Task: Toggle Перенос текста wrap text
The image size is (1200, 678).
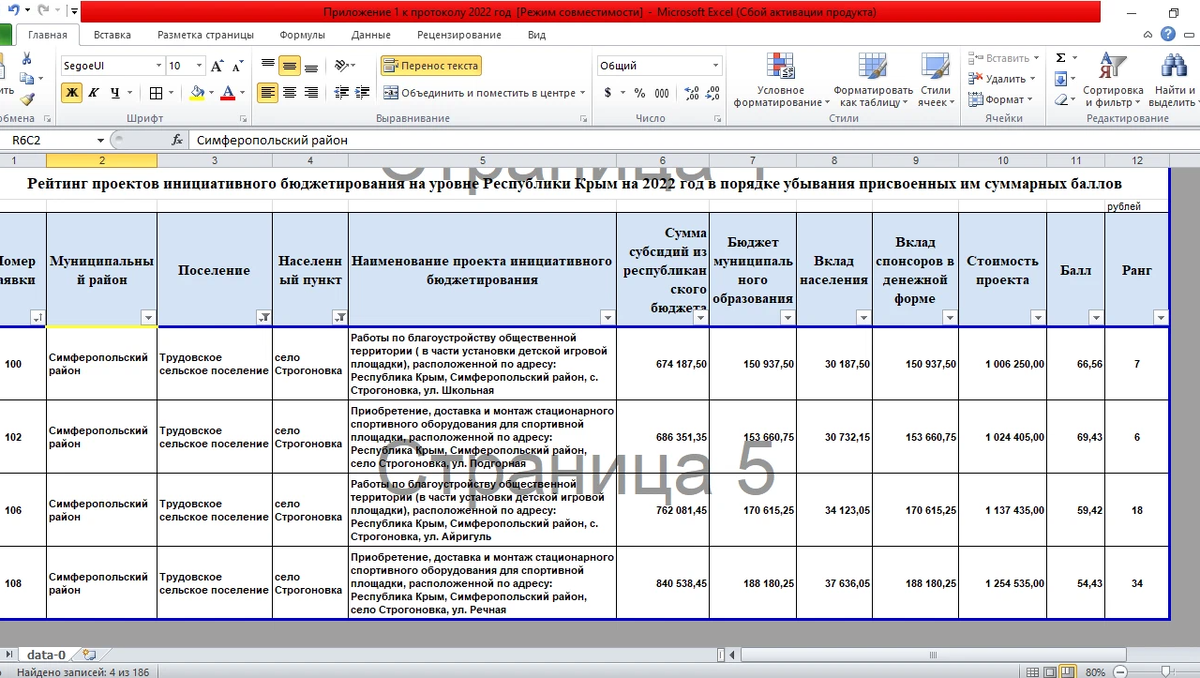Action: tap(431, 66)
